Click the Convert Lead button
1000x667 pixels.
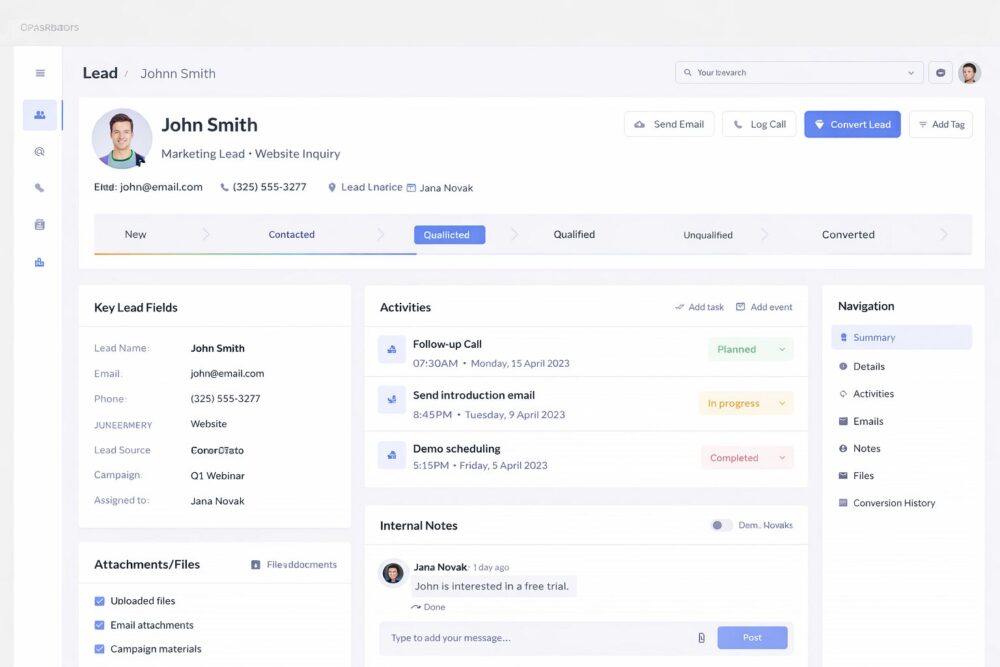coord(852,124)
